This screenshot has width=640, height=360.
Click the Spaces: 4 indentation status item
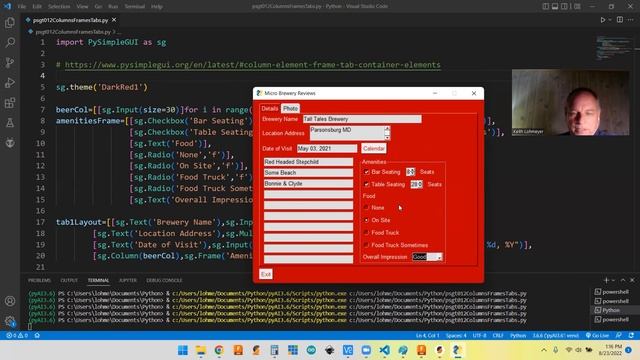tap(456, 336)
